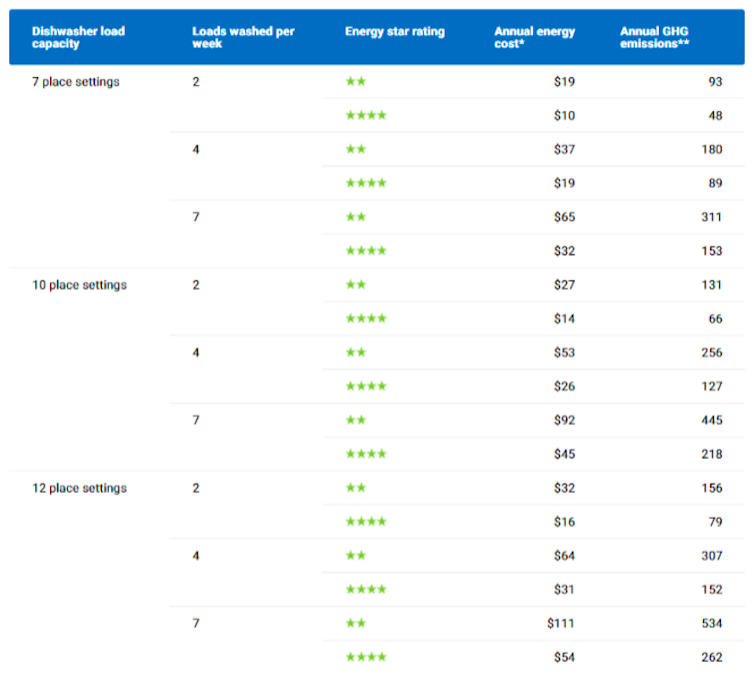The image size is (754, 680).
Task: Click the four-star rating in the $54 row
Action: pos(365,657)
